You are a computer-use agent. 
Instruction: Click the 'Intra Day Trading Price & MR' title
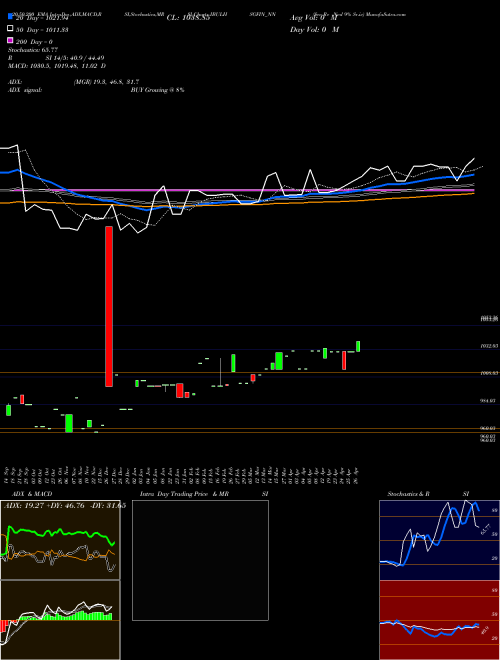pos(184,494)
